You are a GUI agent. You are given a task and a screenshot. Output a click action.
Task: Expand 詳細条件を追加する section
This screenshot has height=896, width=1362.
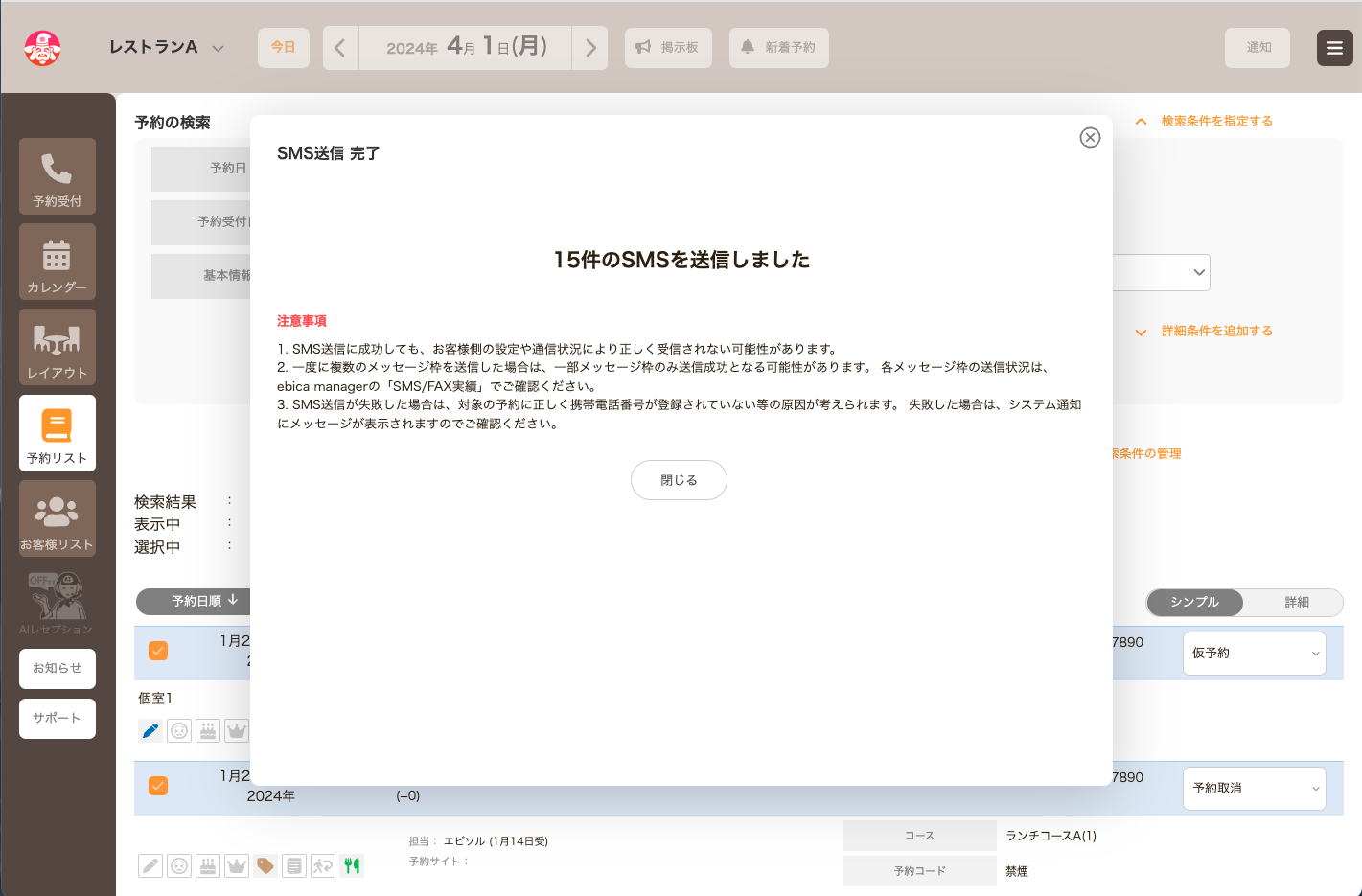pos(1205,331)
